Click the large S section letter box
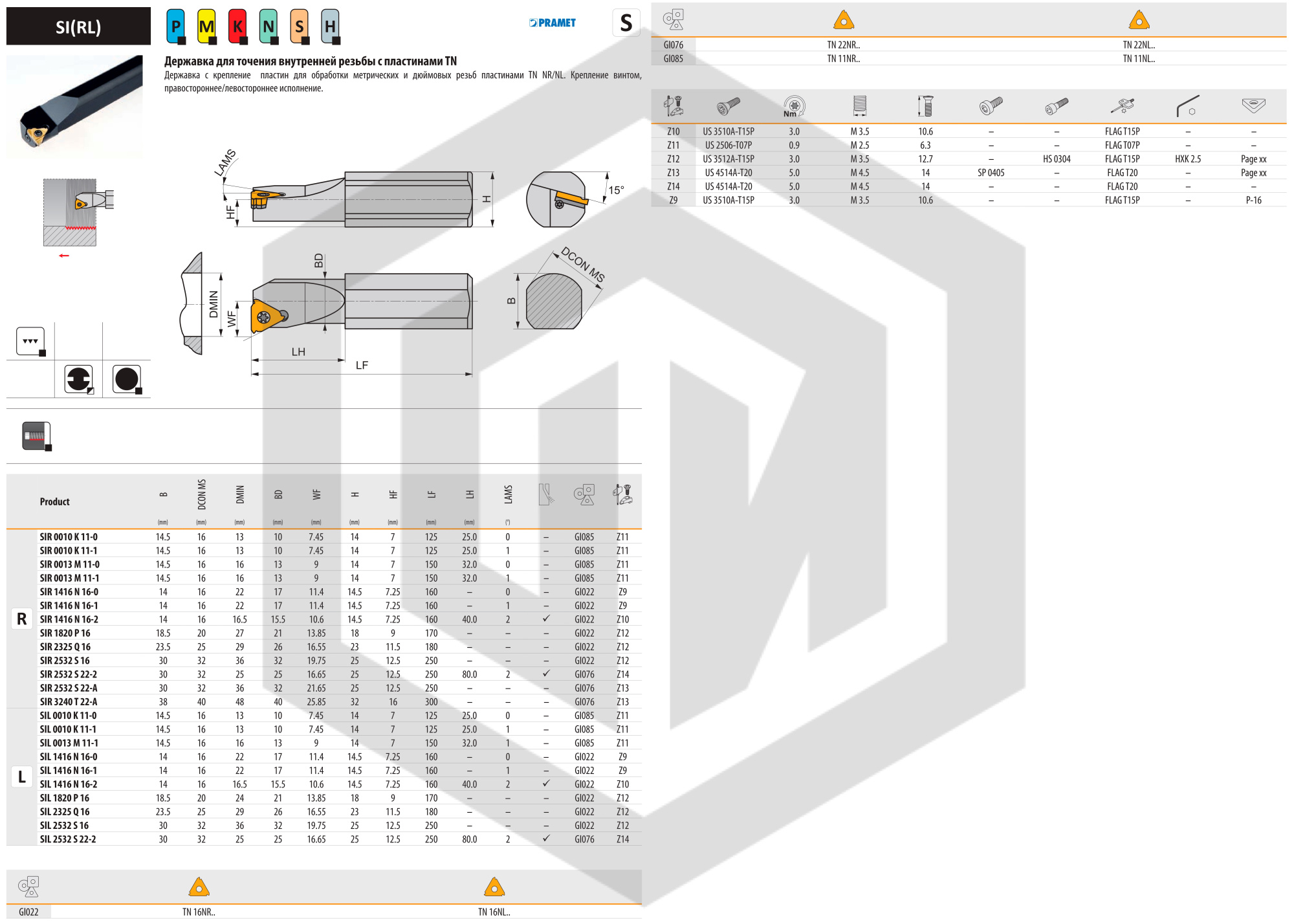The width and height of the screenshot is (1294, 924). [x=626, y=23]
